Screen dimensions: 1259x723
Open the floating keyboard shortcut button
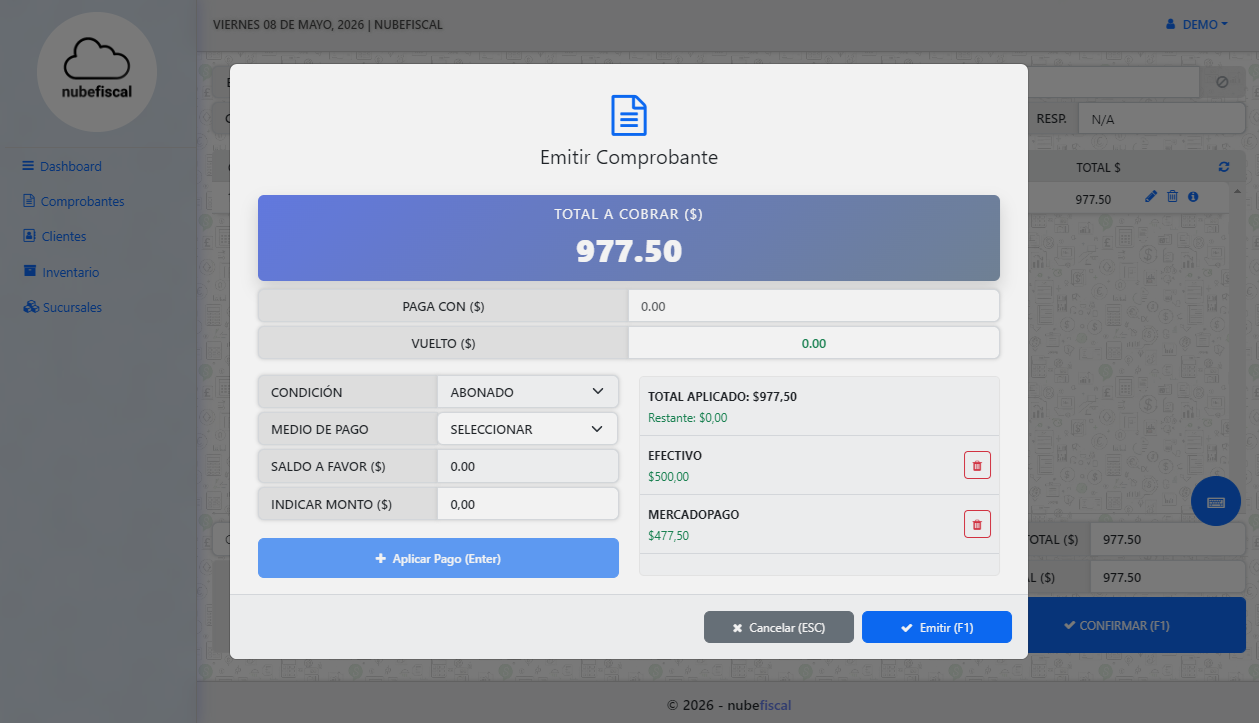pos(1216,501)
